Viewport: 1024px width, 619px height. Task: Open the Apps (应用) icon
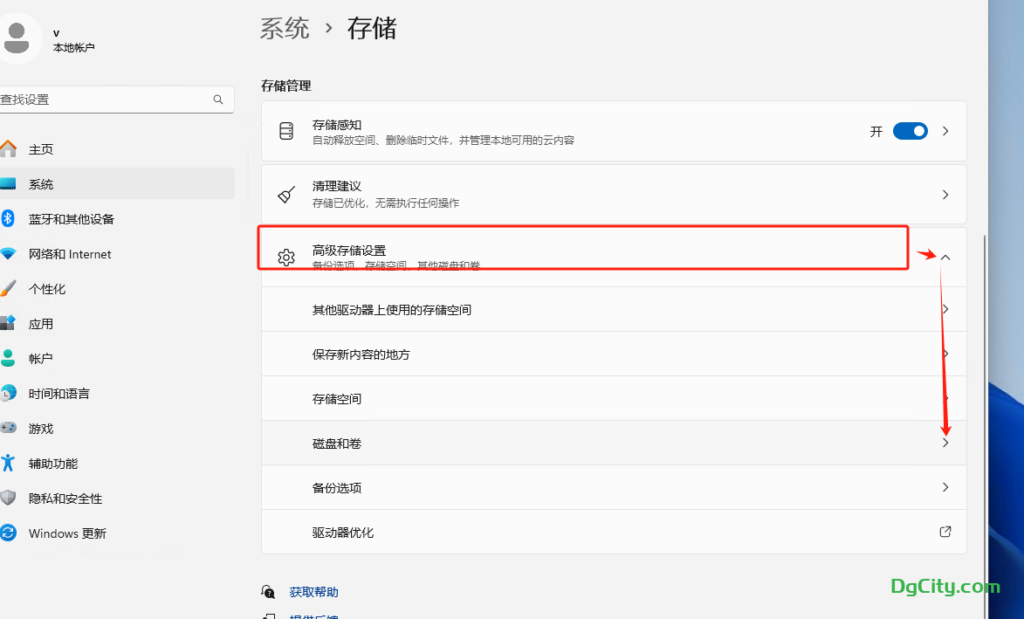(9, 324)
